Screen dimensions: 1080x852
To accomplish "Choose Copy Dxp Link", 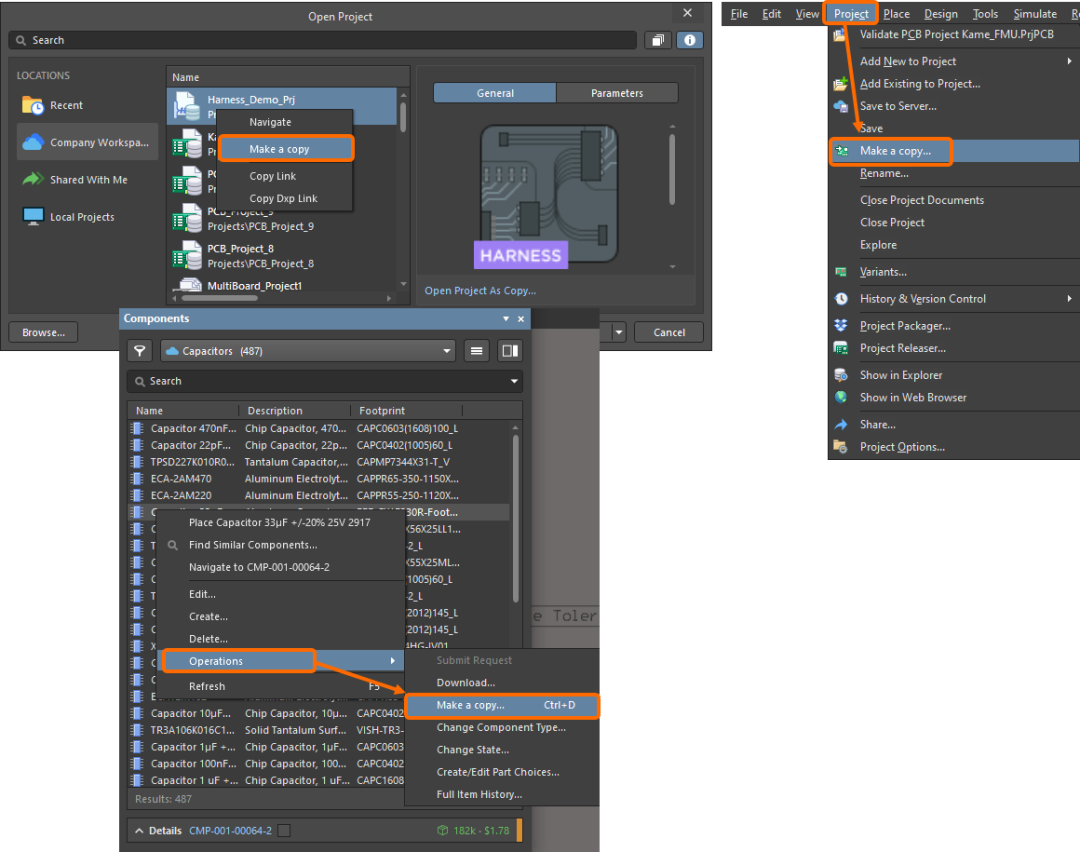I will tap(283, 198).
